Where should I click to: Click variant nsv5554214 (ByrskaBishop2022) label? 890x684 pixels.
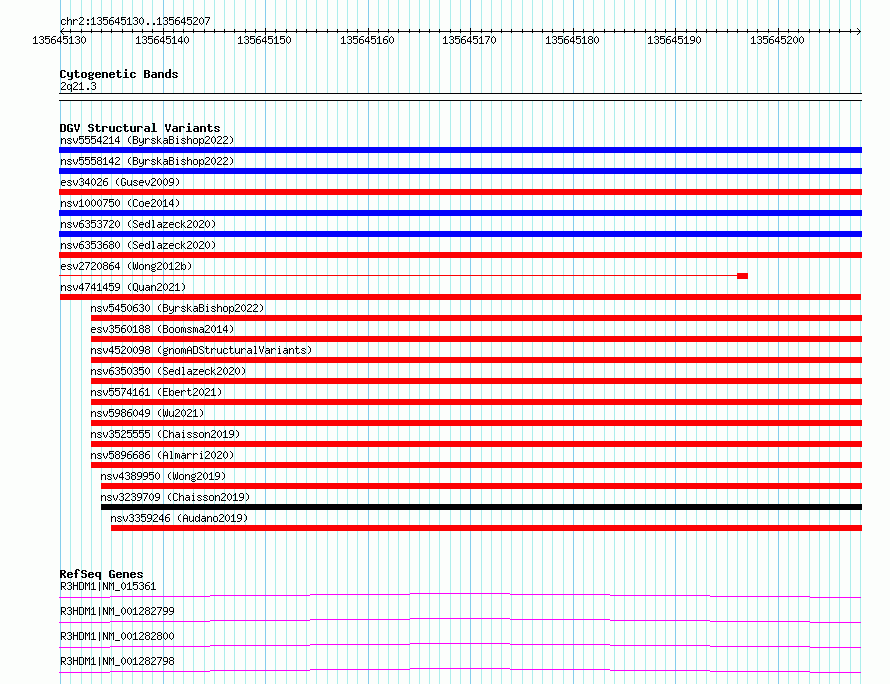(x=147, y=140)
